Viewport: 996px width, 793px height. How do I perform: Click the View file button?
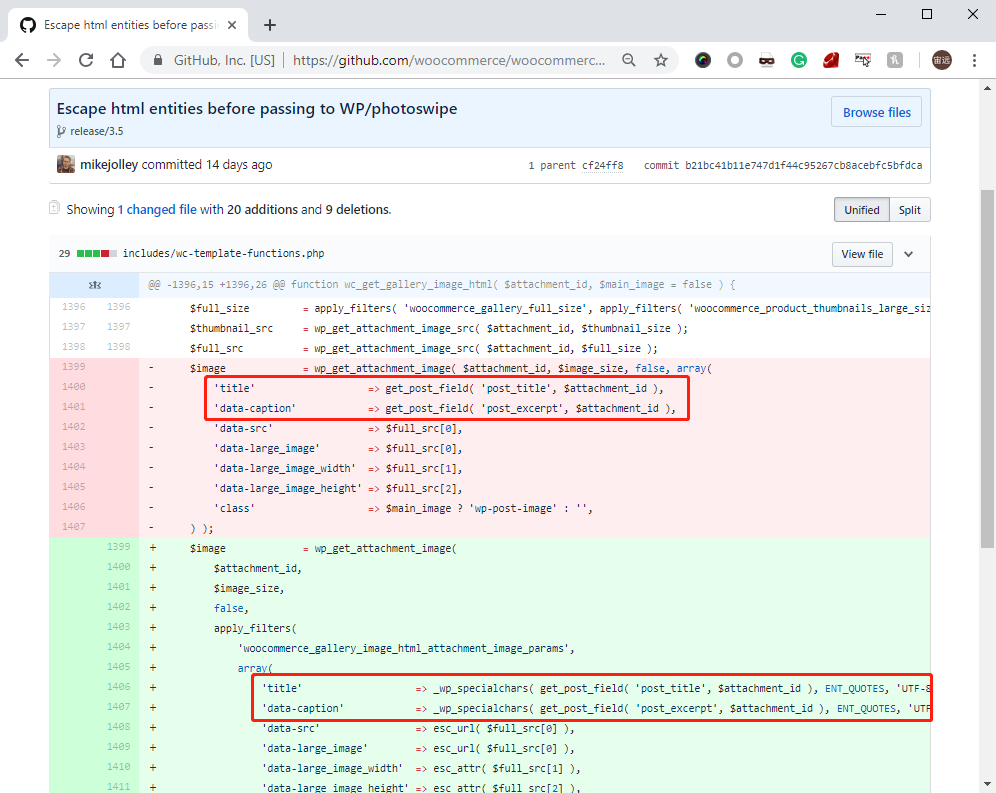pos(862,254)
